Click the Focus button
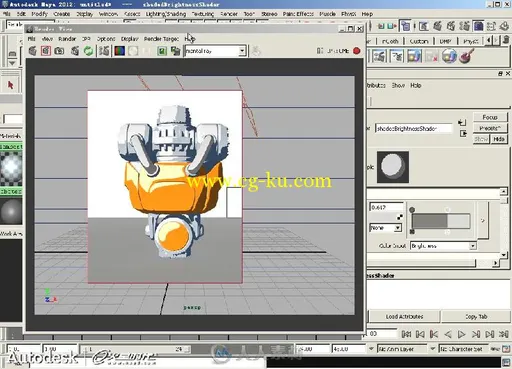The image size is (512, 369). click(490, 117)
